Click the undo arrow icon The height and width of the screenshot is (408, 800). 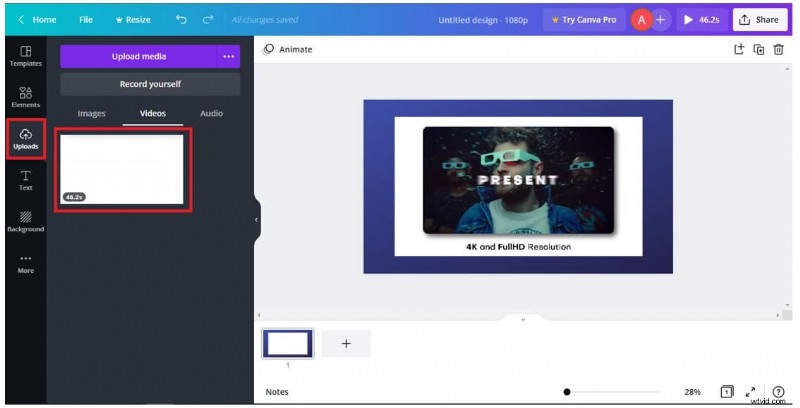tap(181, 19)
